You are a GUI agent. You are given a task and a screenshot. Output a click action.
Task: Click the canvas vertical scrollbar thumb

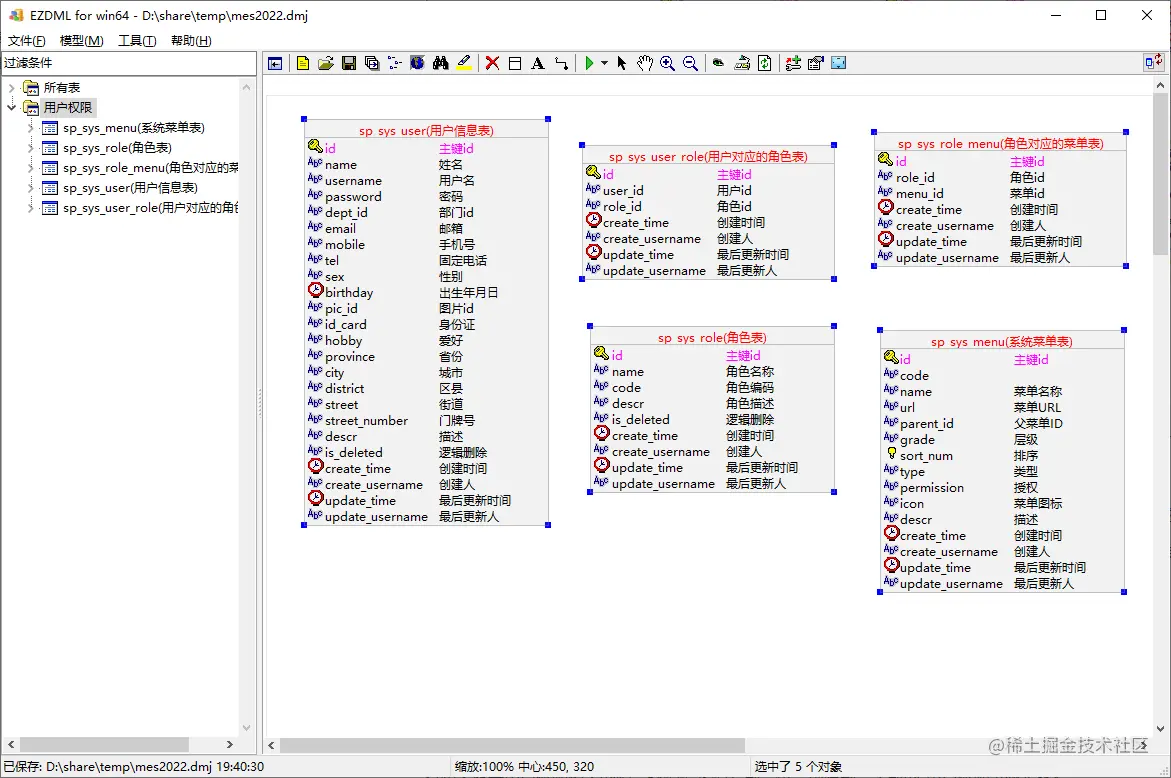pos(1160,173)
